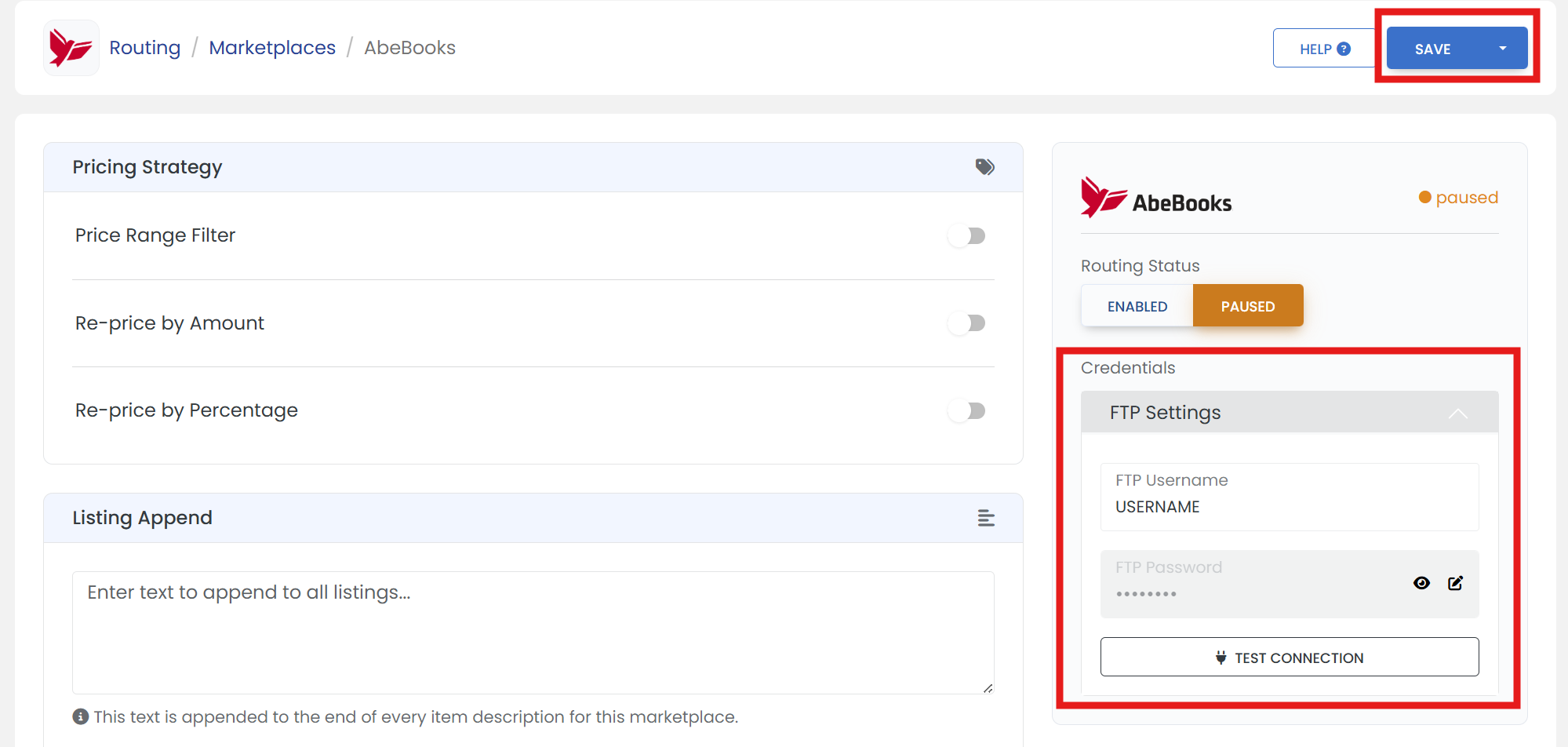1568x747 pixels.
Task: Edit the FTP password via pencil icon
Action: tap(1456, 583)
